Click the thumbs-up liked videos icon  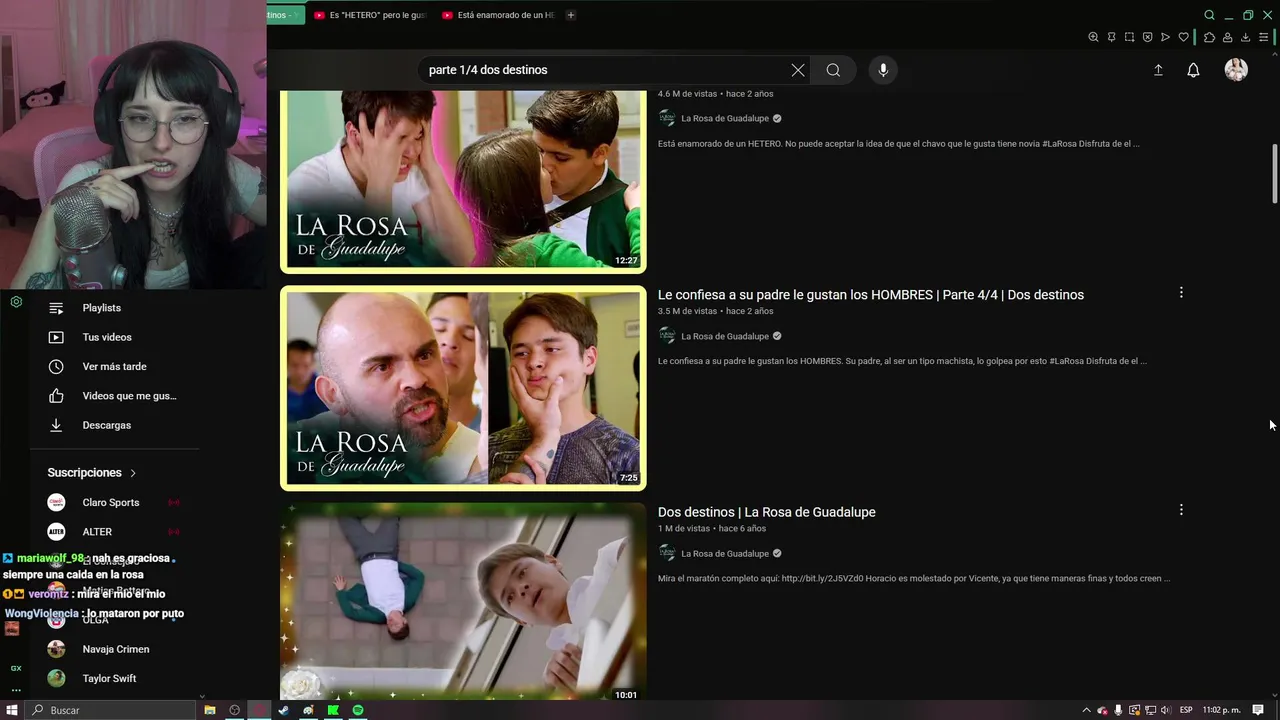(56, 396)
